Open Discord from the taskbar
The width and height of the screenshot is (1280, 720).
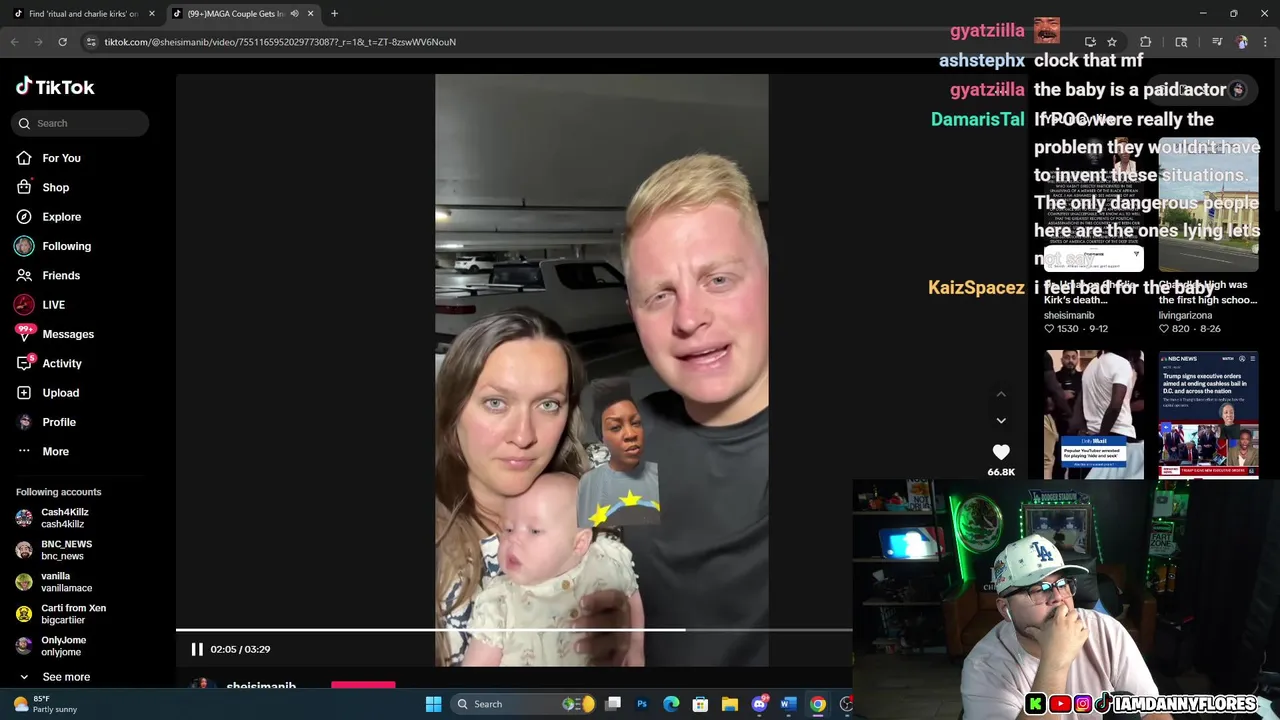[759, 704]
